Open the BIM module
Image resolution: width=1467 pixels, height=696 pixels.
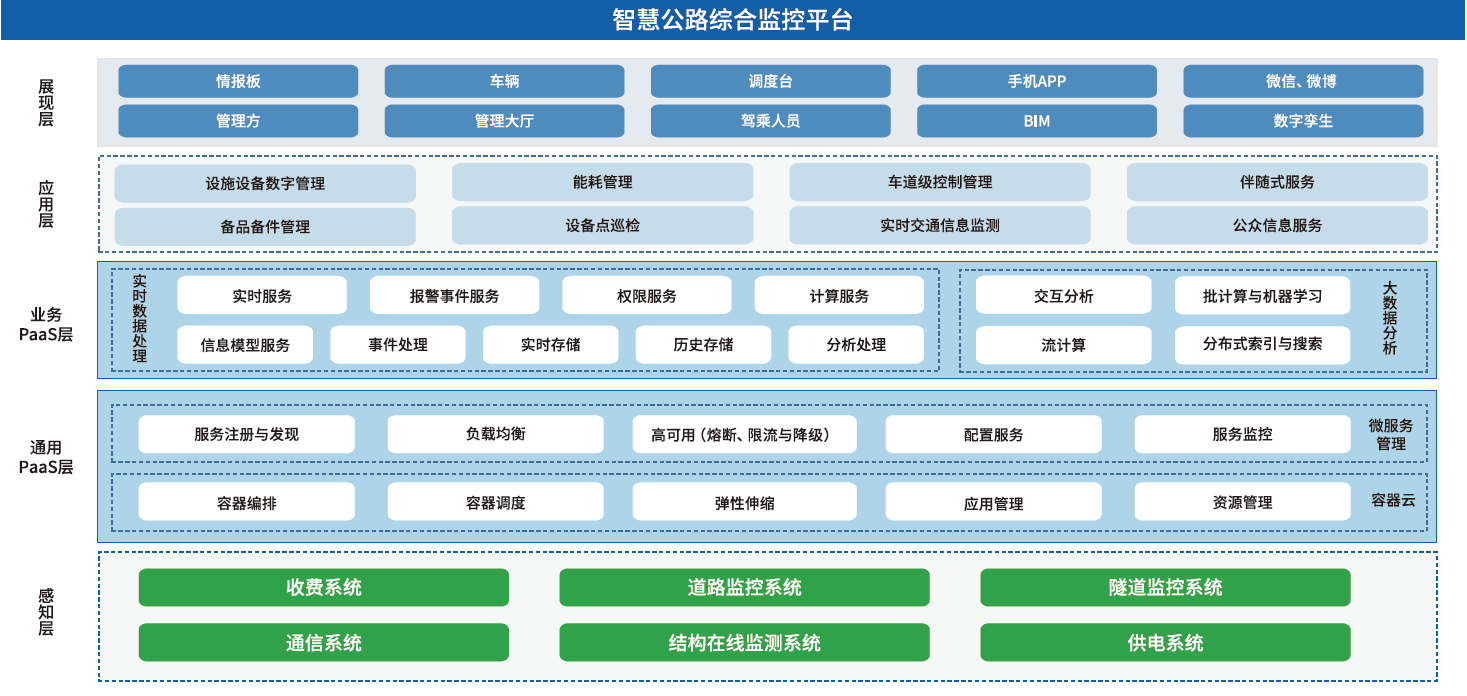pyautogui.click(x=1036, y=120)
